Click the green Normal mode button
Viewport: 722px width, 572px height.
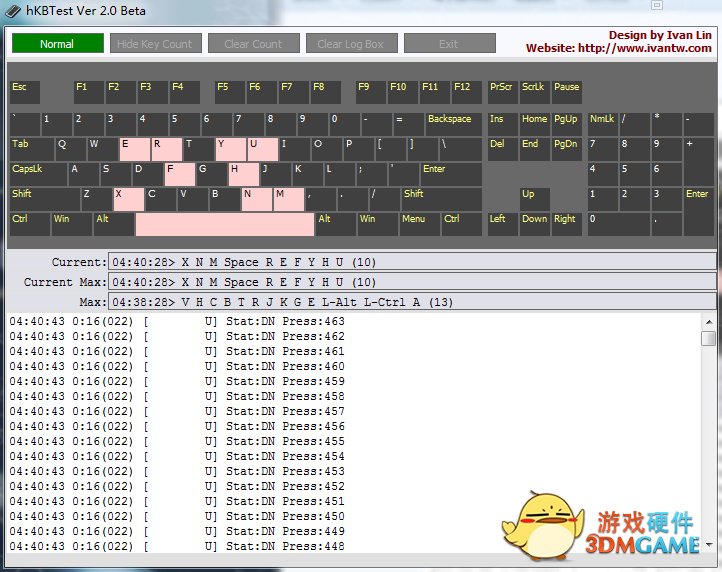coord(58,43)
